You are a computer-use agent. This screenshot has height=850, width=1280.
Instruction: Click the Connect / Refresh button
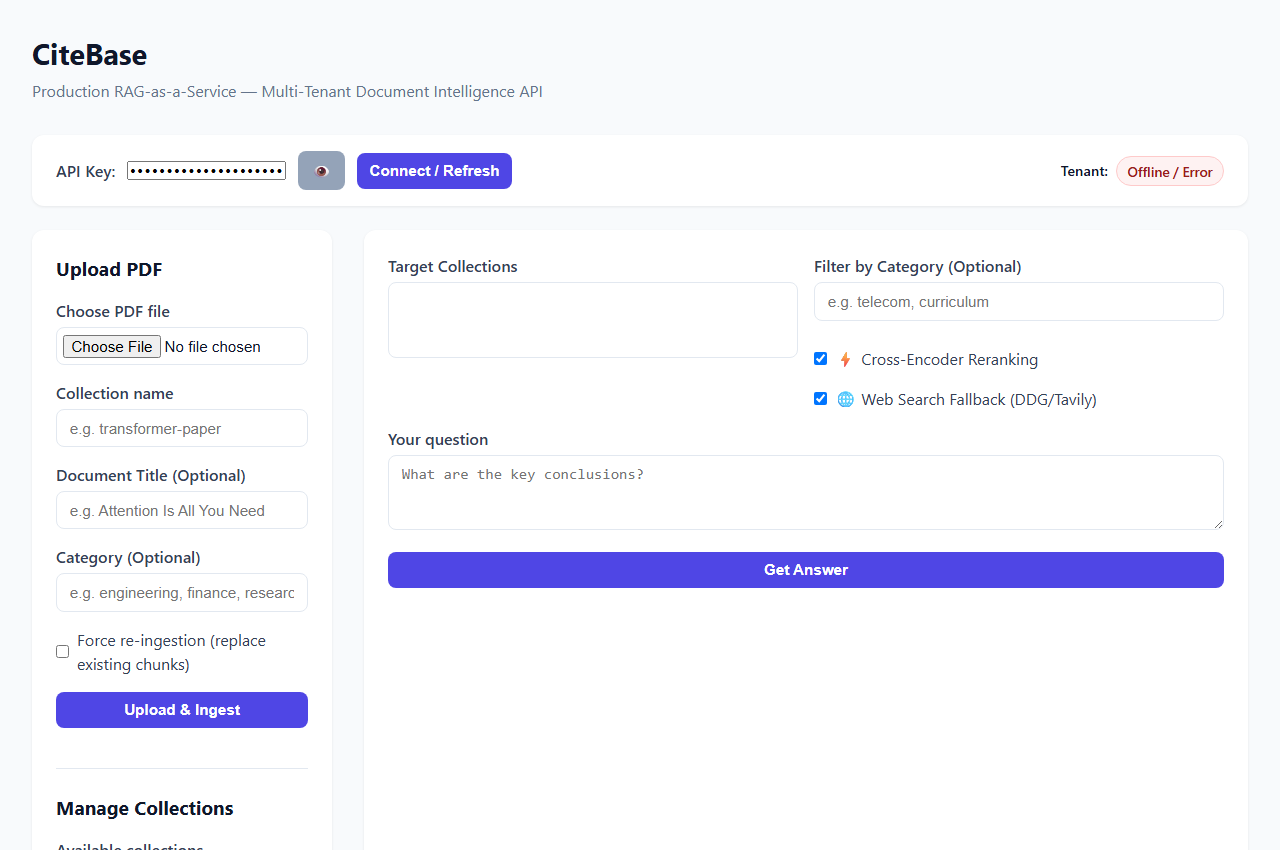434,171
